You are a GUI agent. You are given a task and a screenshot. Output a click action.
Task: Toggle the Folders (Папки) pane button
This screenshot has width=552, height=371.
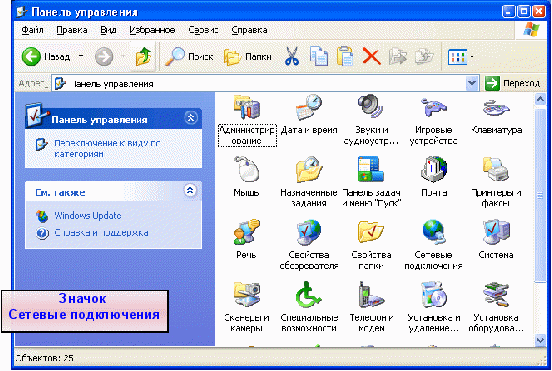[x=248, y=56]
